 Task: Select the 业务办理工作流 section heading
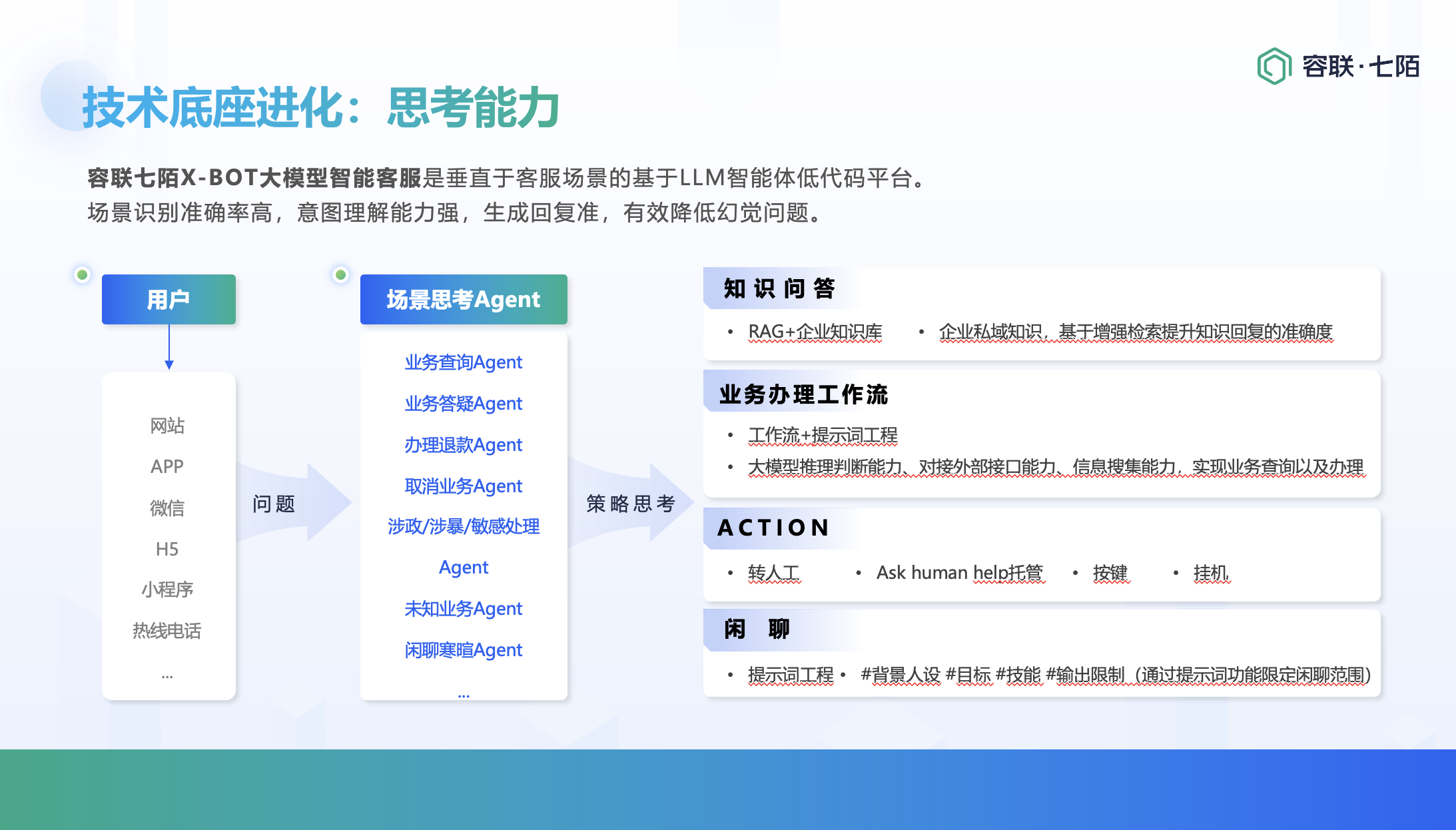coord(803,394)
